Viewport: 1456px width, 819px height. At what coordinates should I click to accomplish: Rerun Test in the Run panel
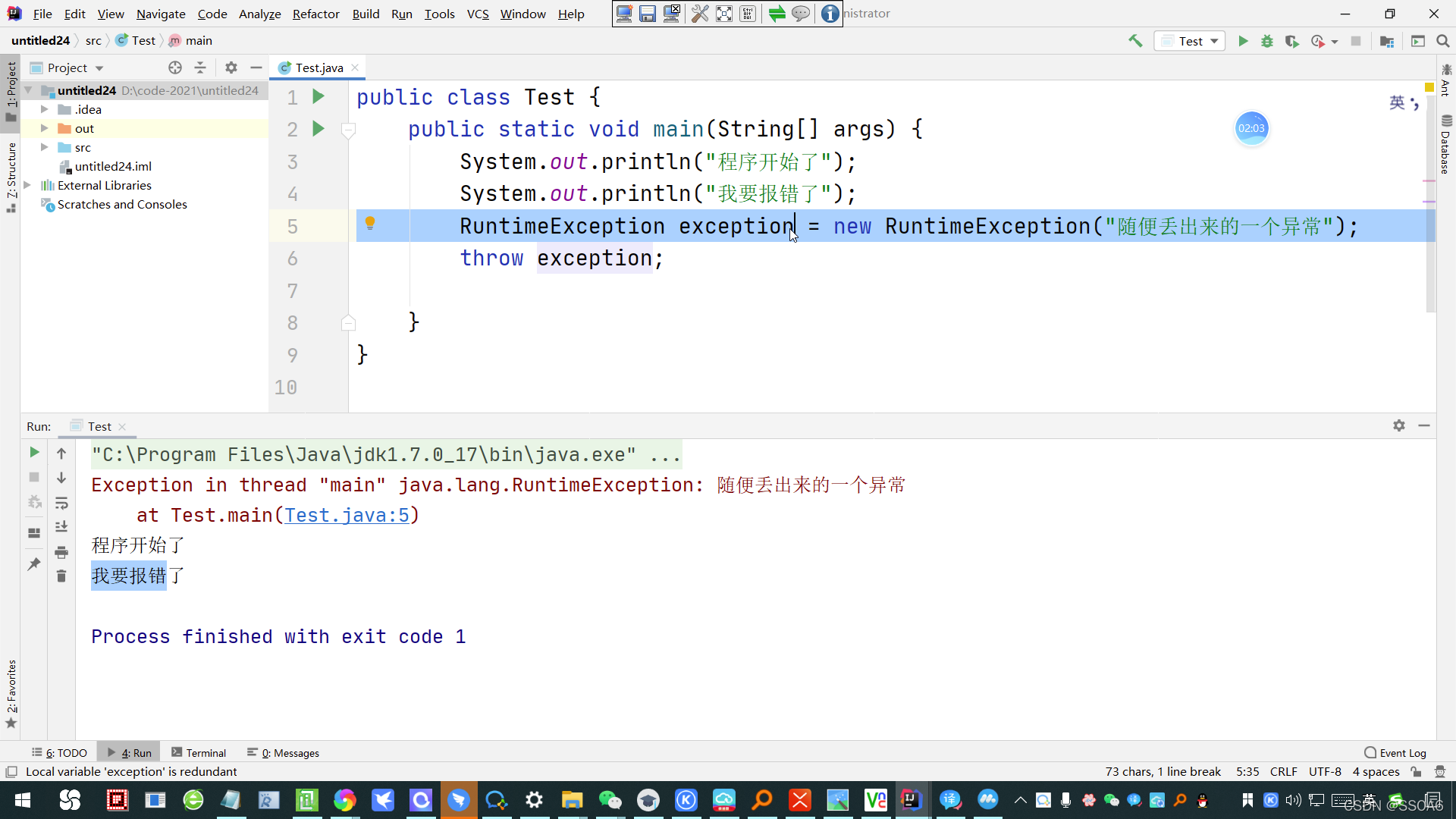coord(34,452)
